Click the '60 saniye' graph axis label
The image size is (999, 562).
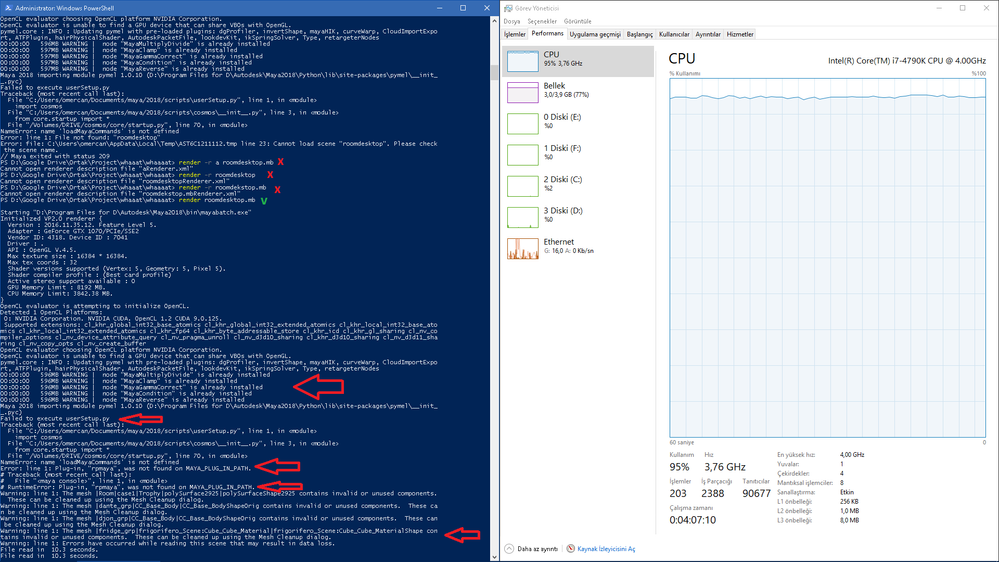682,442
